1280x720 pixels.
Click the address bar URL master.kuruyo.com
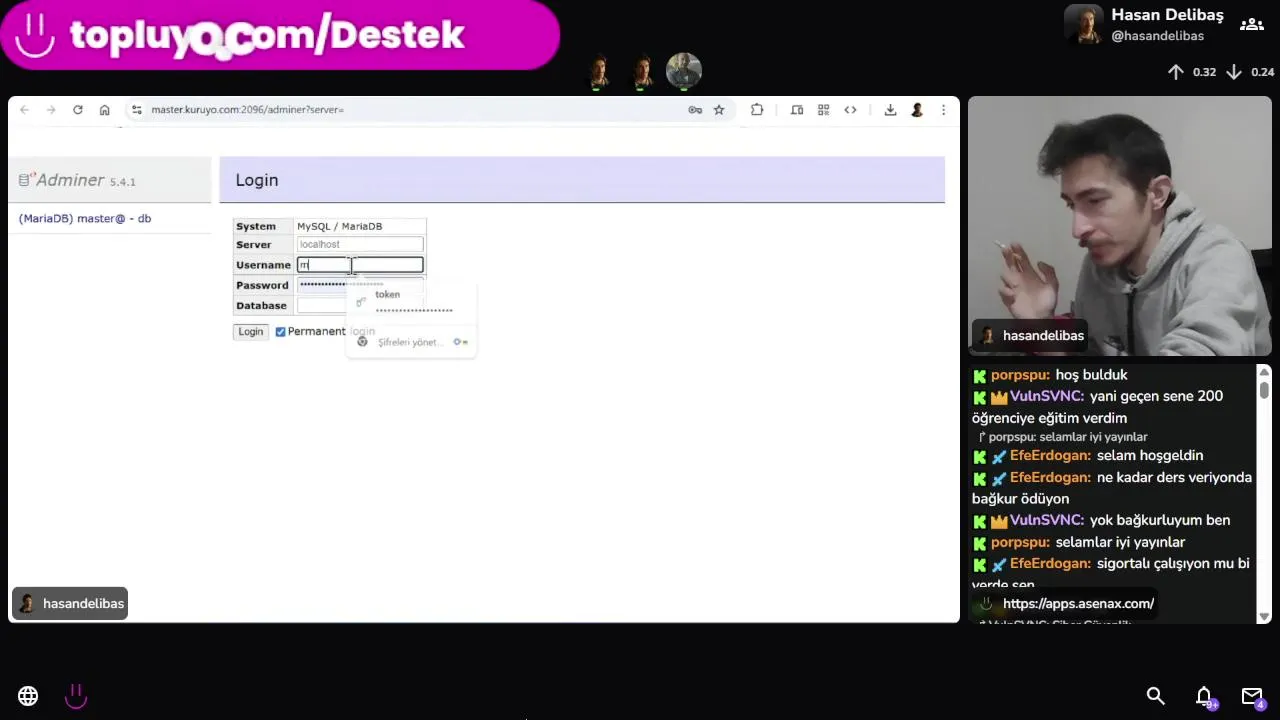coord(247,110)
